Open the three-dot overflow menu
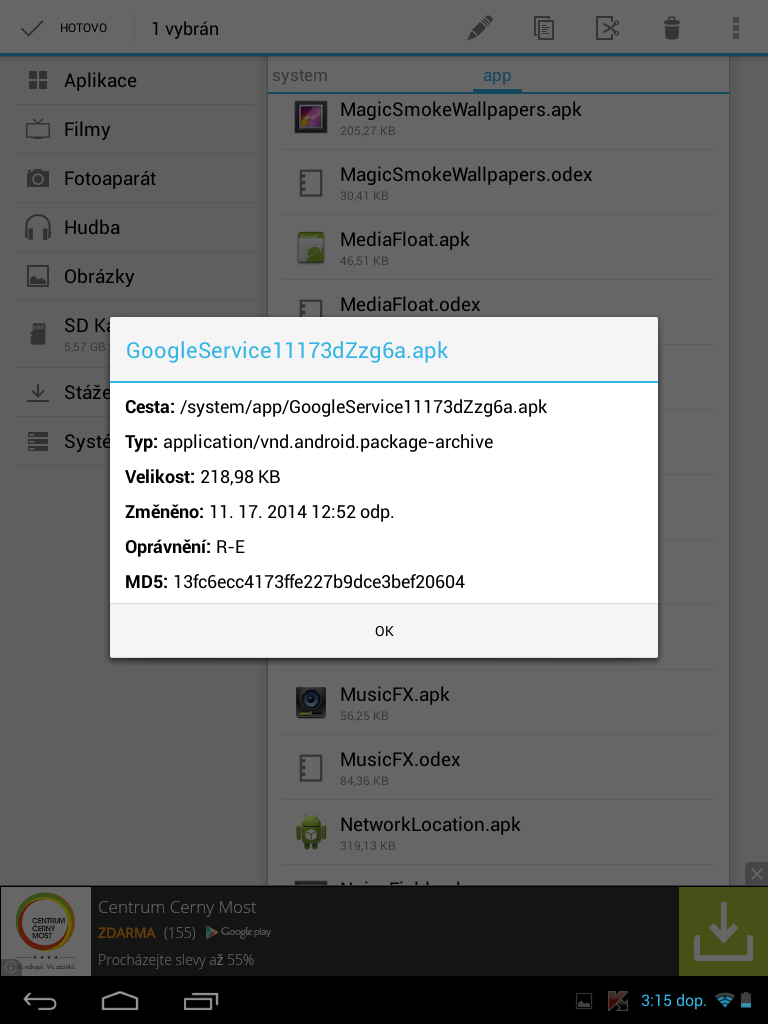Viewport: 768px width, 1024px height. click(736, 28)
